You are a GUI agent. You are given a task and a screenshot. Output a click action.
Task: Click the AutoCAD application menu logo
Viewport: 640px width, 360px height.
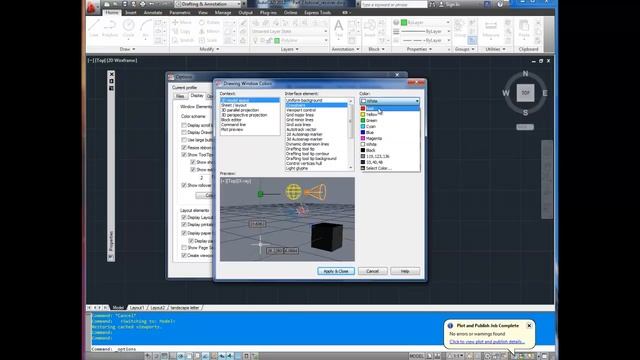coord(91,7)
